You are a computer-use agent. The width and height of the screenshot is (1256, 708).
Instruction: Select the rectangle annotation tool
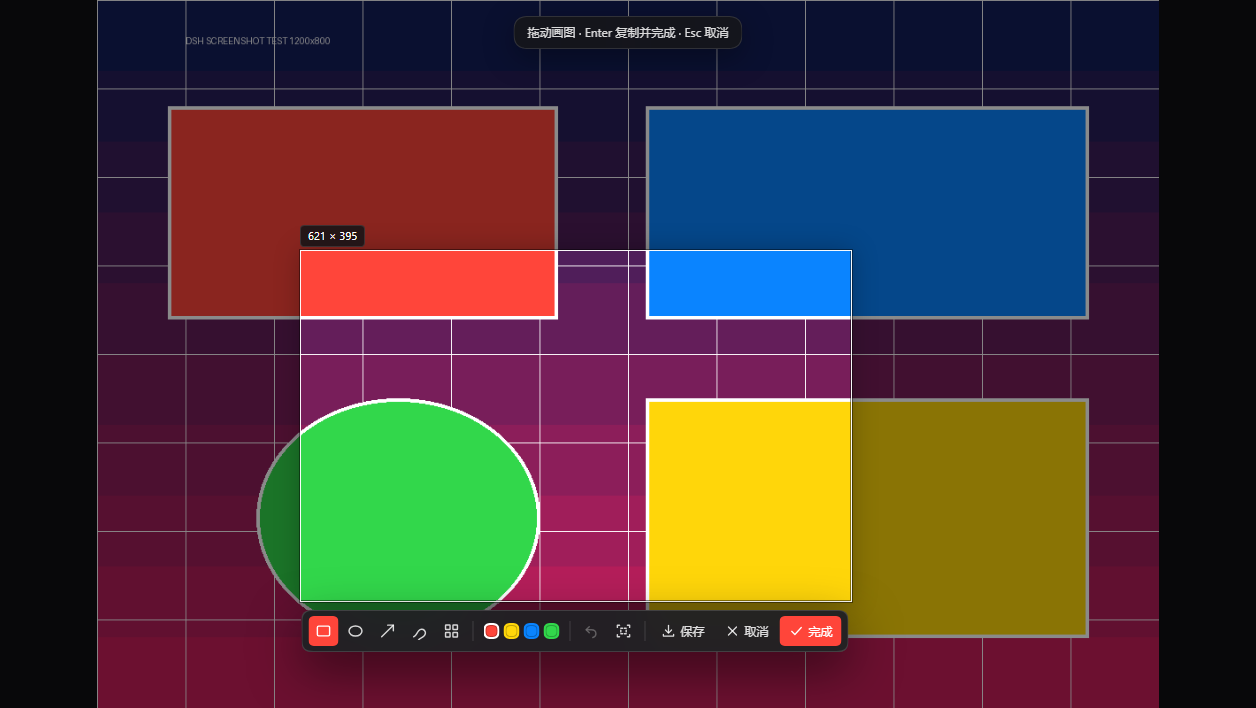323,631
